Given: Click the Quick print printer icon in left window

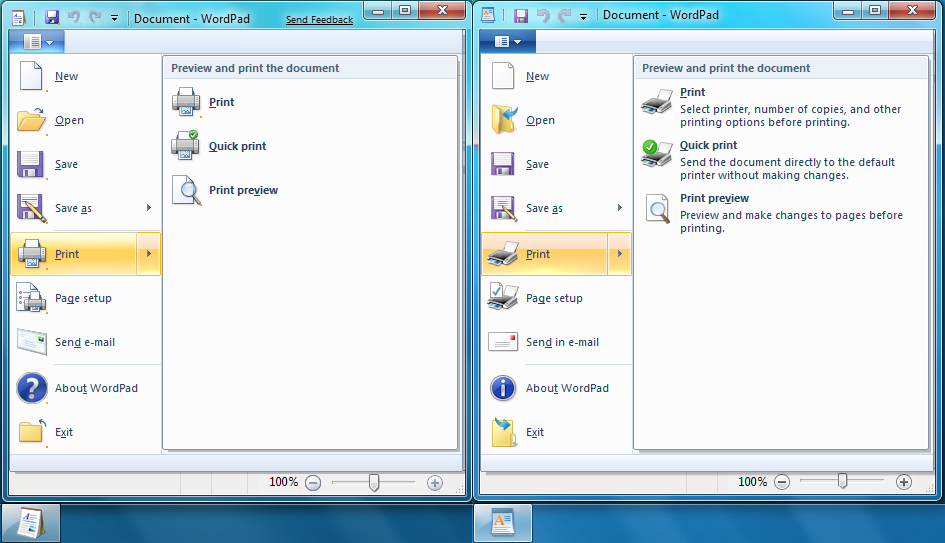Looking at the screenshot, I should pyautogui.click(x=186, y=146).
